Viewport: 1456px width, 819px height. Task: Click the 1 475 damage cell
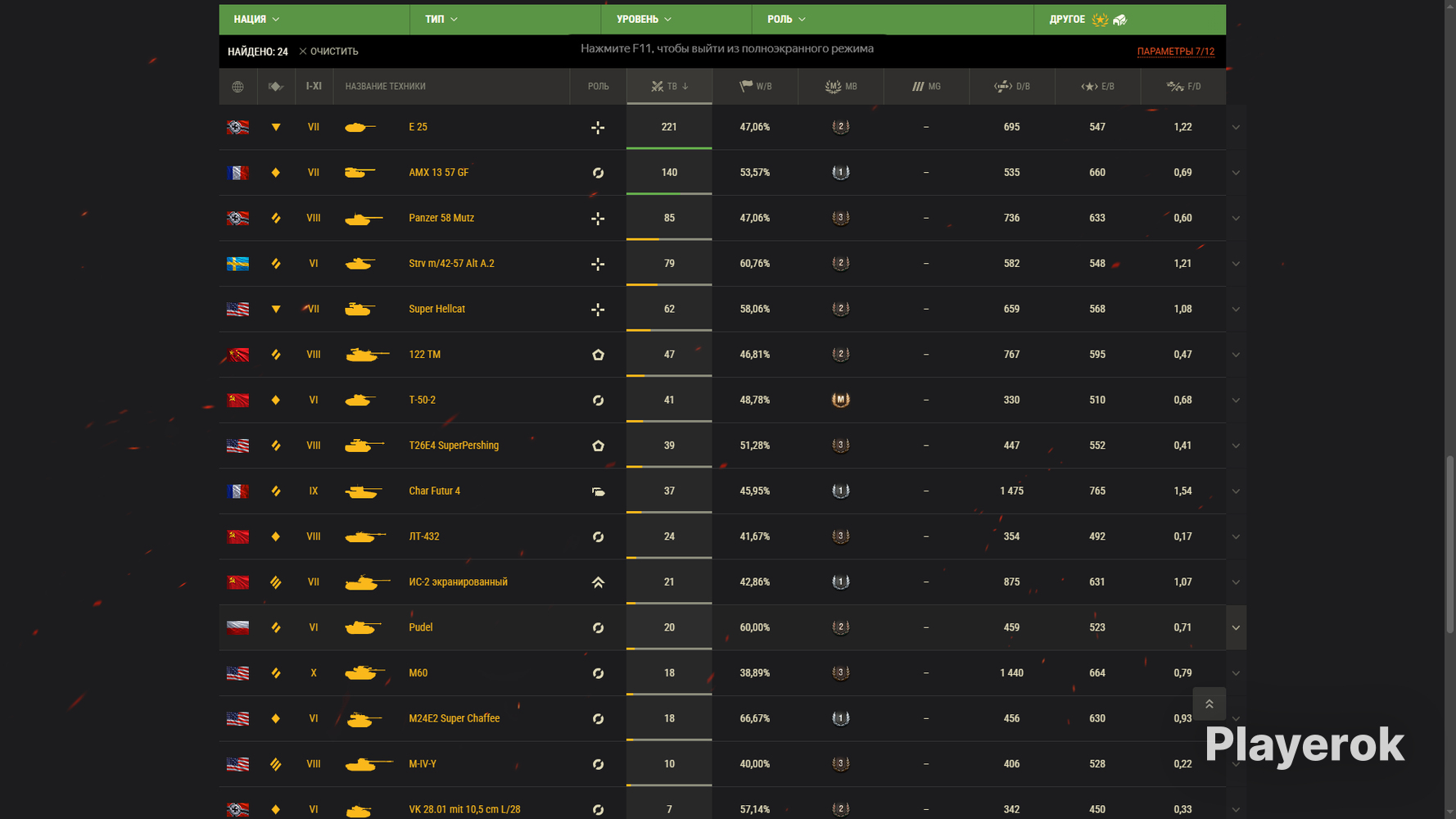(1012, 491)
